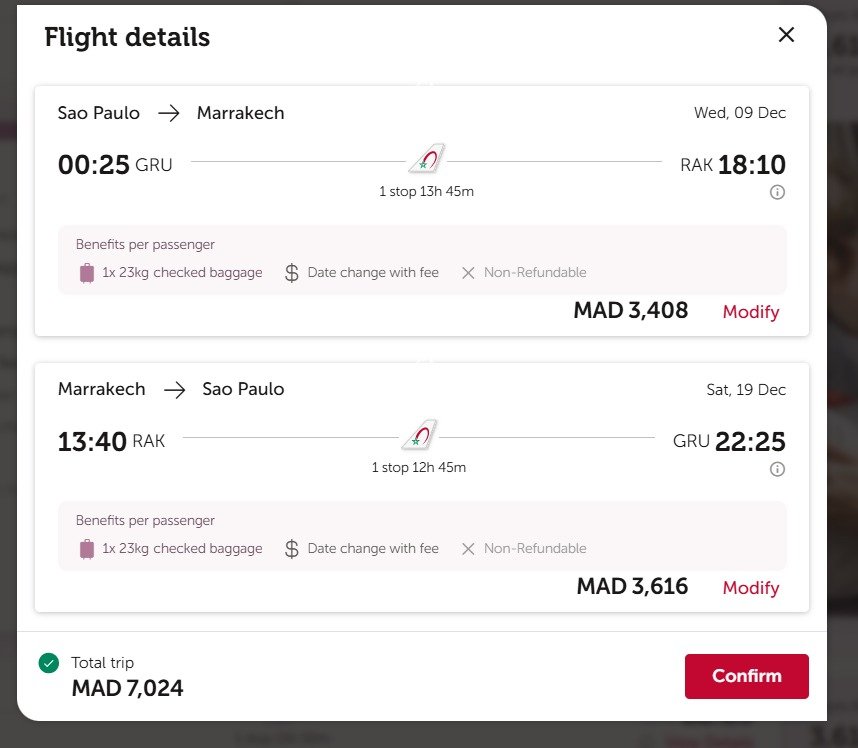The width and height of the screenshot is (858, 748).
Task: Confirm the trip selection
Action: click(746, 676)
